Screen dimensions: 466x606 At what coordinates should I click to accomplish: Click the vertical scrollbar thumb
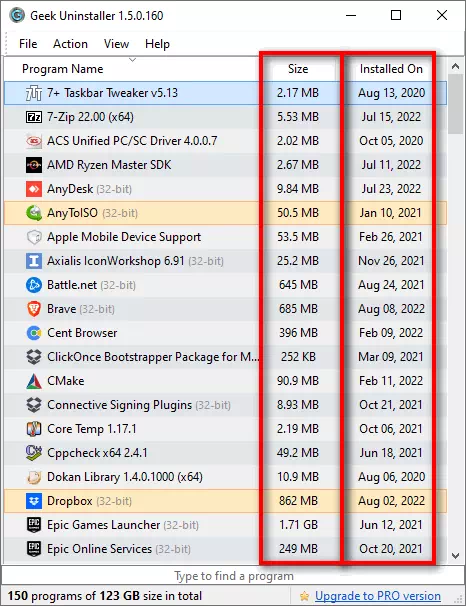(x=456, y=104)
